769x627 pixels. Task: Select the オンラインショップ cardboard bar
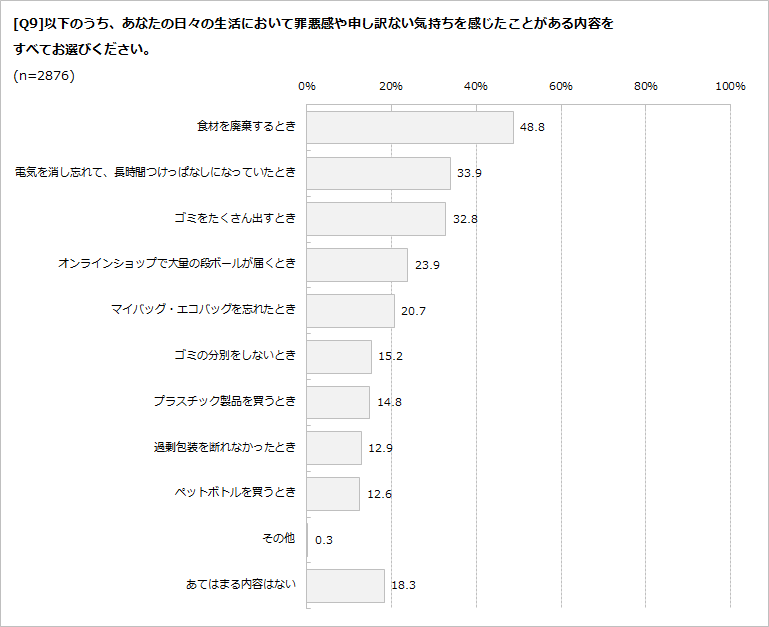pyautogui.click(x=357, y=264)
